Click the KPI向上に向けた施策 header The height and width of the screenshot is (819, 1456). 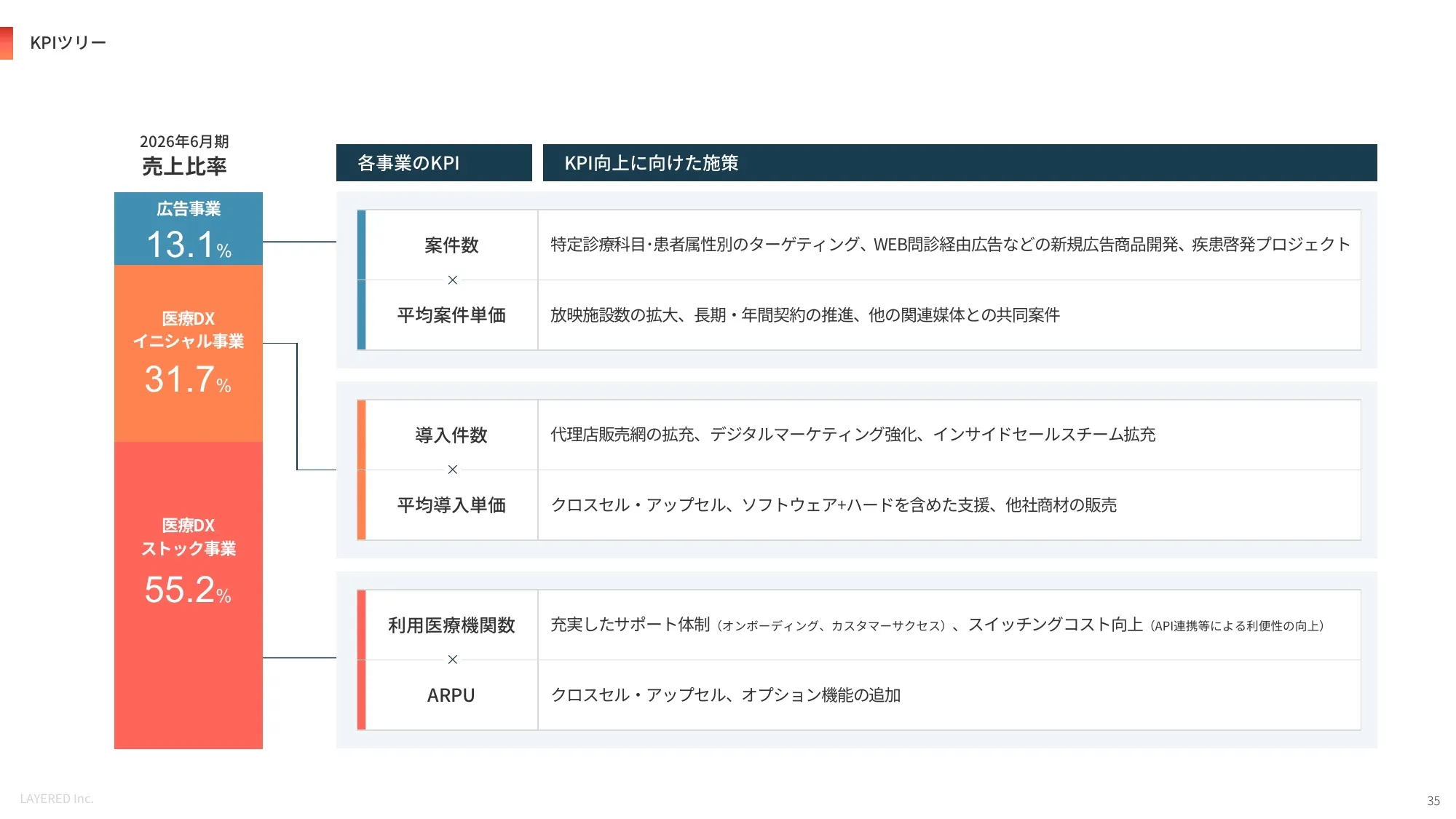[960, 162]
